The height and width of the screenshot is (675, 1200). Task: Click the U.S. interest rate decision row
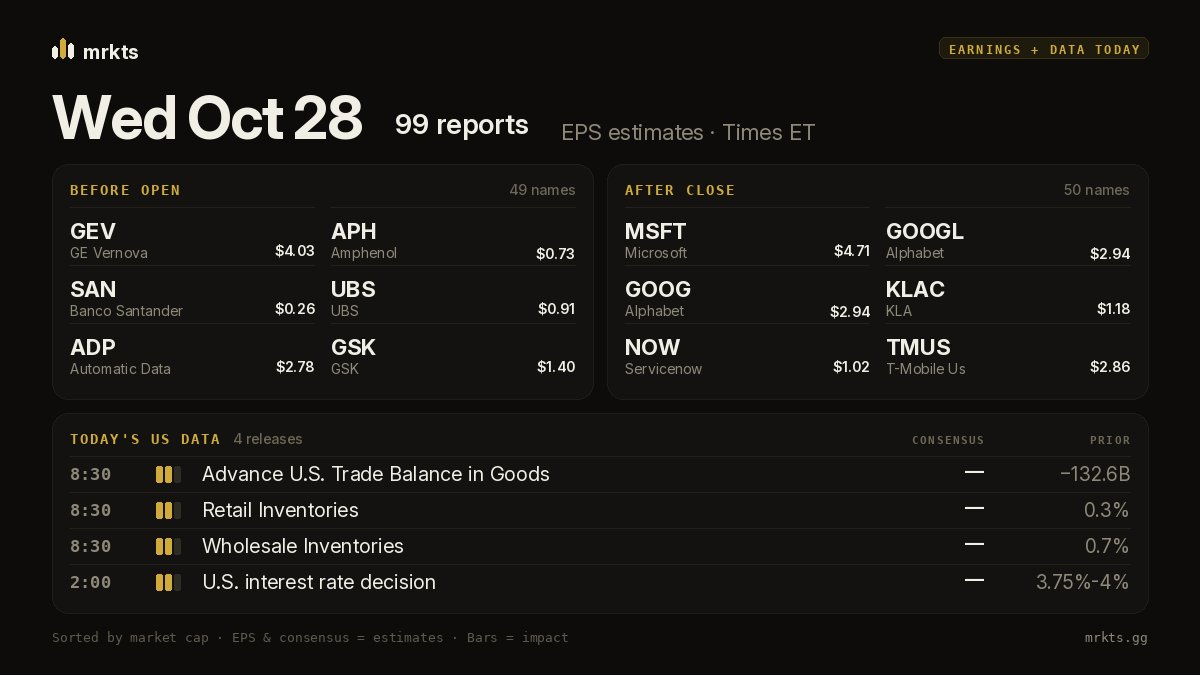pos(600,582)
